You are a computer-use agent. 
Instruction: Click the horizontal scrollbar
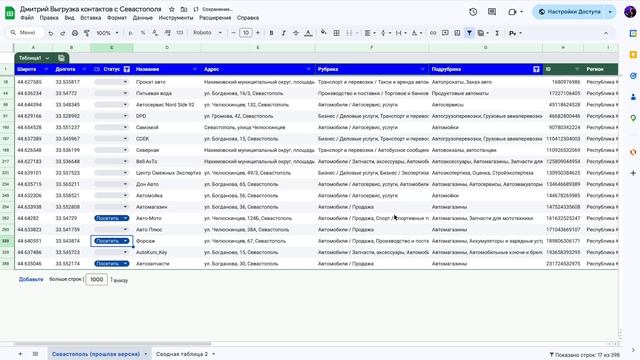[112, 344]
